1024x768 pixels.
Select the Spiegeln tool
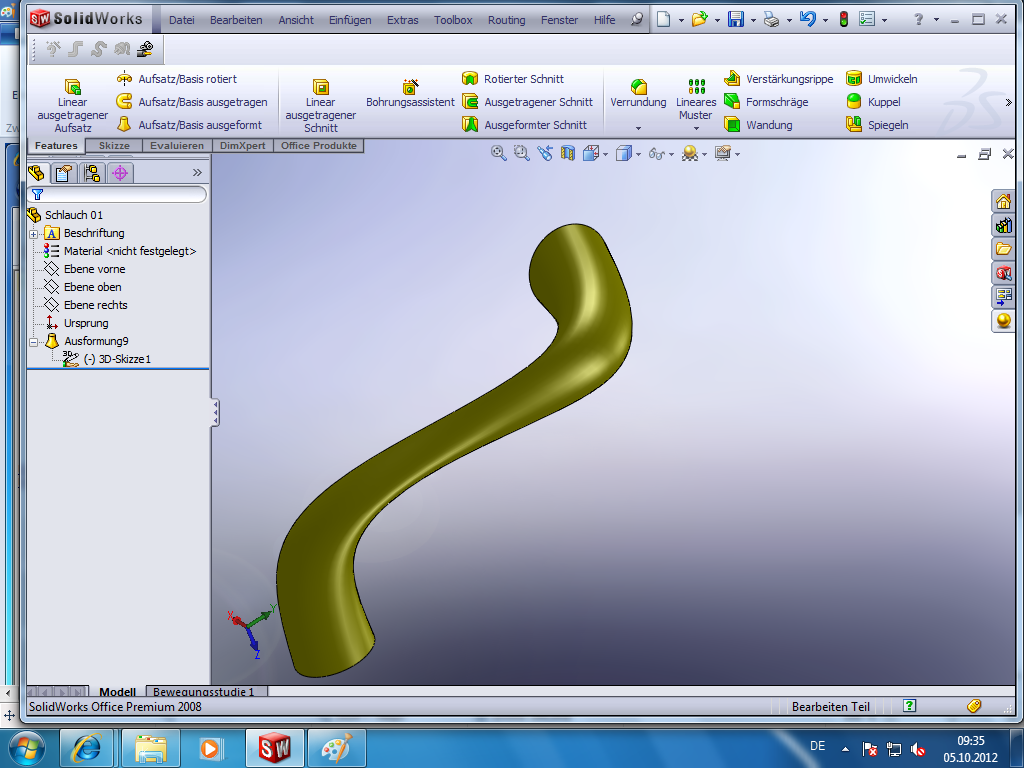[877, 125]
